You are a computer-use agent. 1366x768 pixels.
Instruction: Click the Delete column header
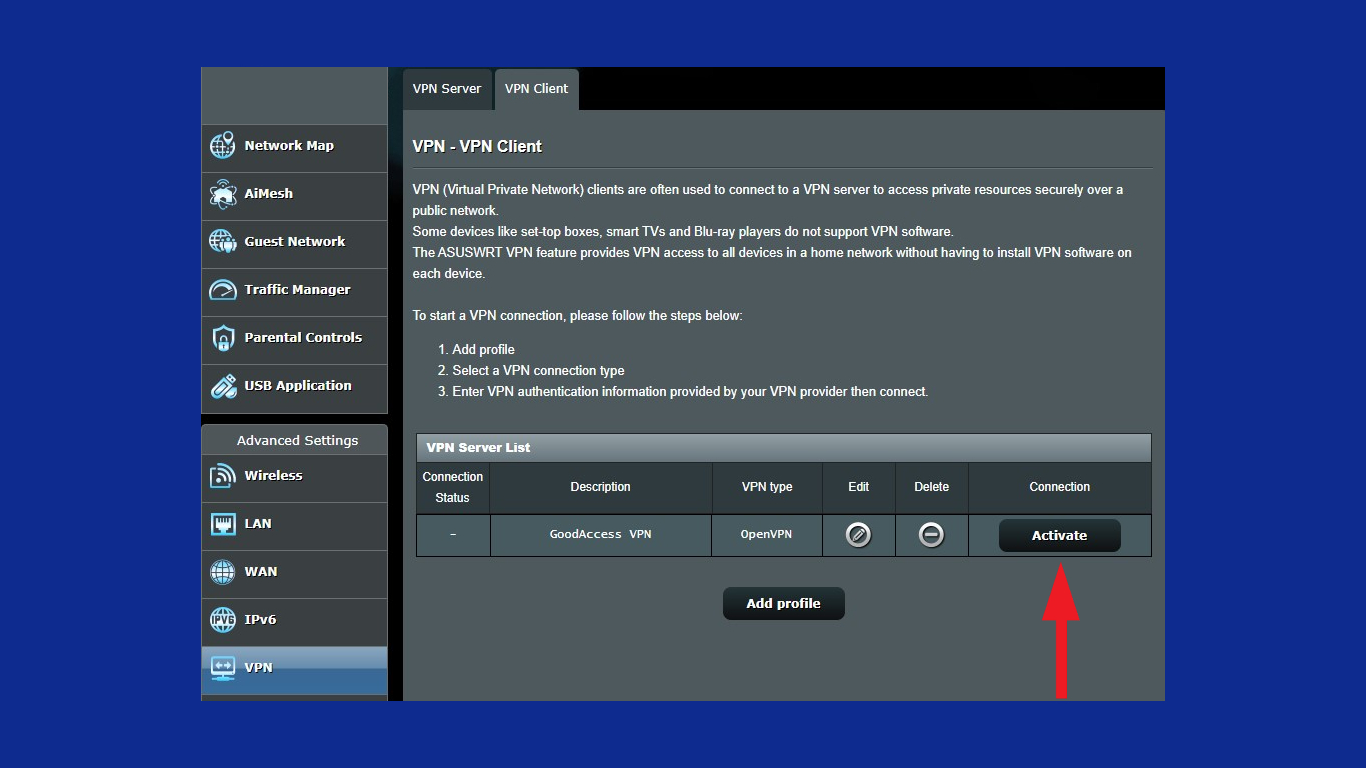tap(931, 487)
